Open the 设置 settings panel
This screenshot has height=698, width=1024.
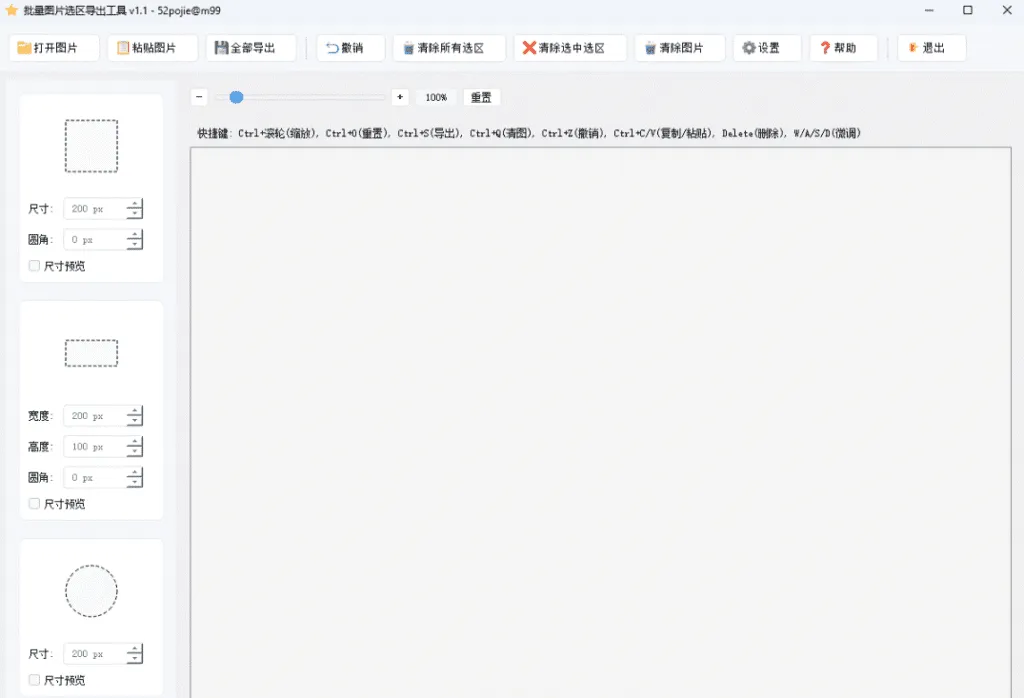766,47
